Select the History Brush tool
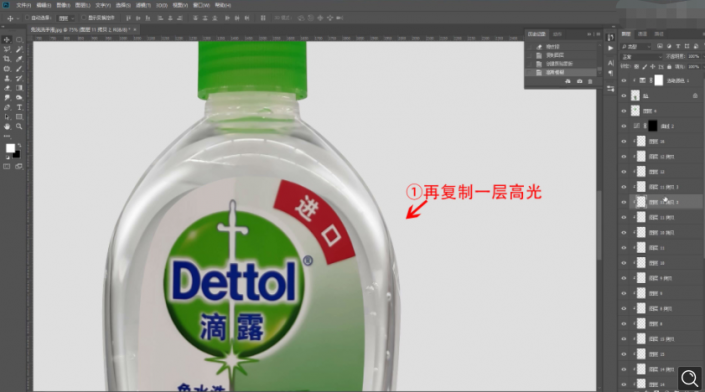 tap(19, 78)
